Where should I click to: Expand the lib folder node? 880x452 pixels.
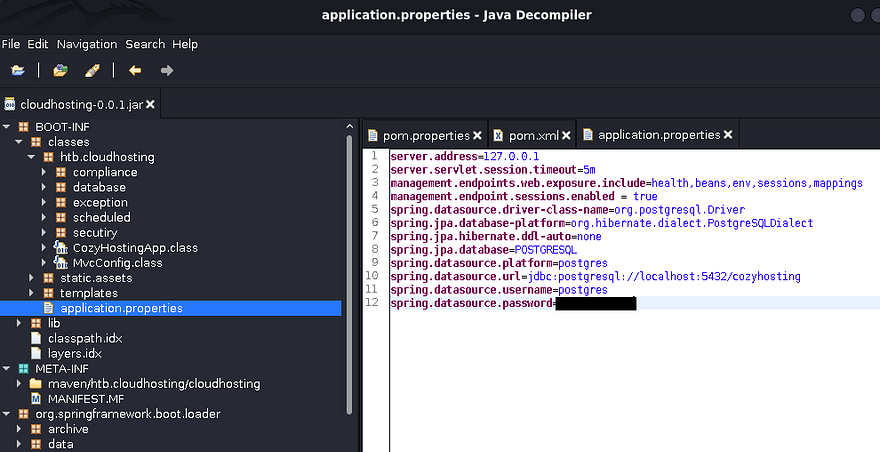pos(21,323)
